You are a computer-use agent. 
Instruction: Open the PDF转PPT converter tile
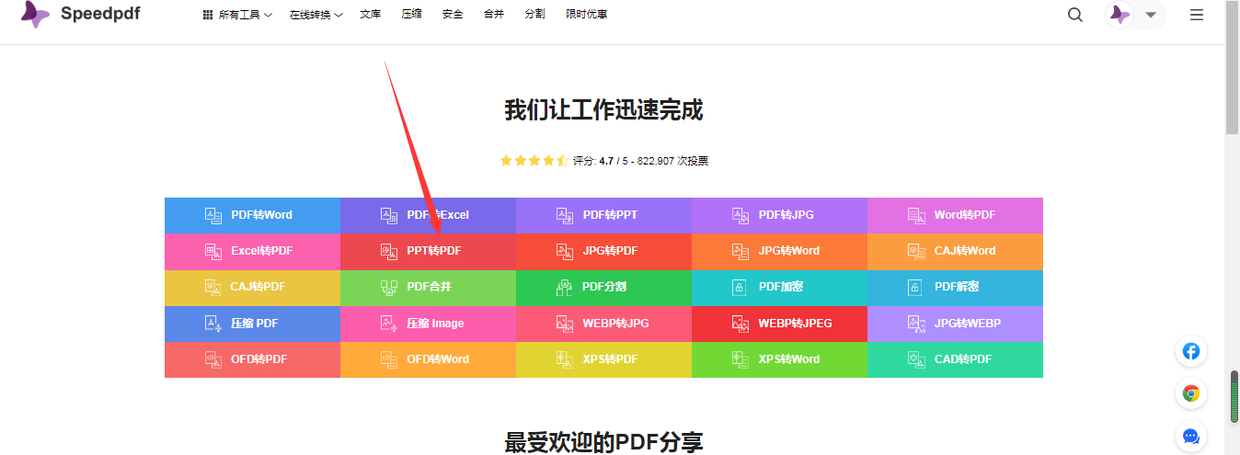click(604, 215)
